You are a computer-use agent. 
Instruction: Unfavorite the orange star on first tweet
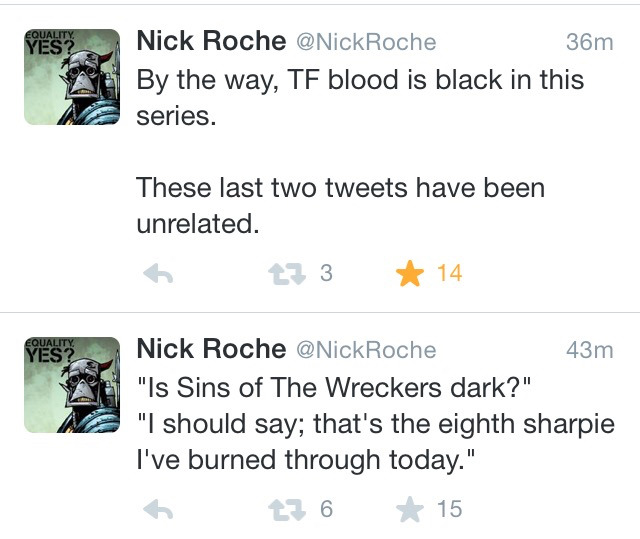[410, 273]
